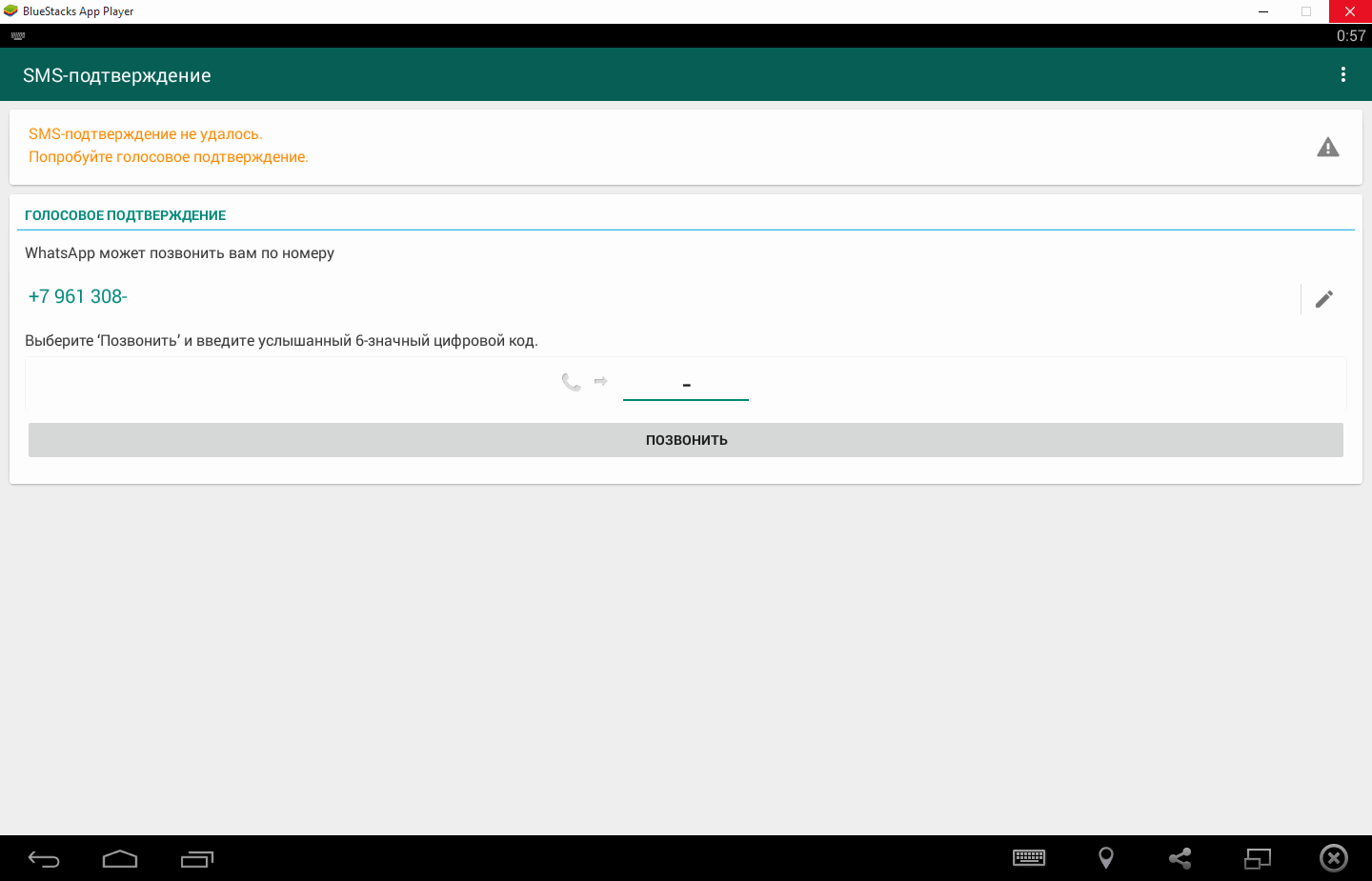Tap the Android home button
The width and height of the screenshot is (1372, 881).
(x=120, y=859)
